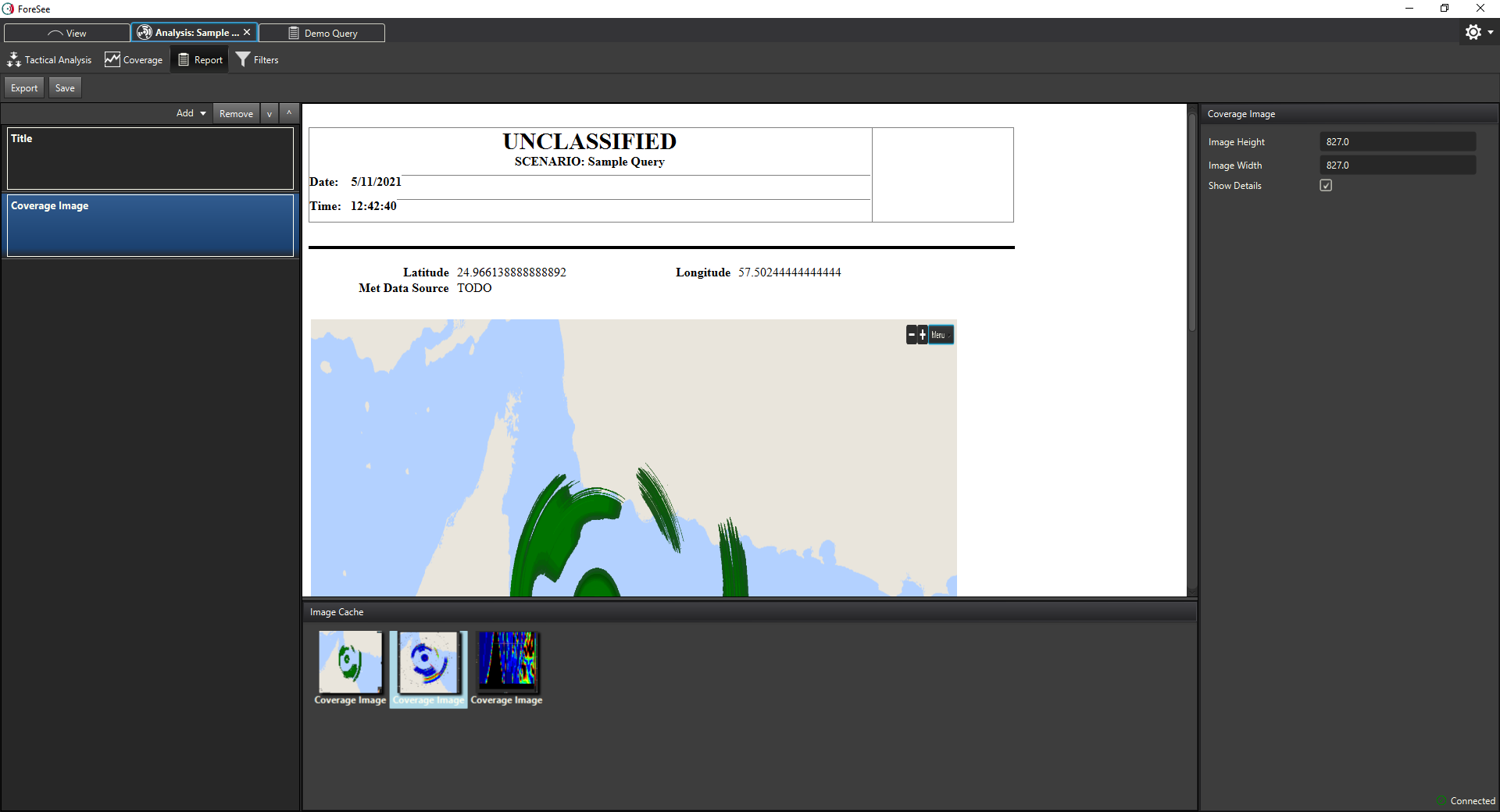Click the Latitude value 24.966138888888892
The height and width of the screenshot is (812, 1500).
512,272
